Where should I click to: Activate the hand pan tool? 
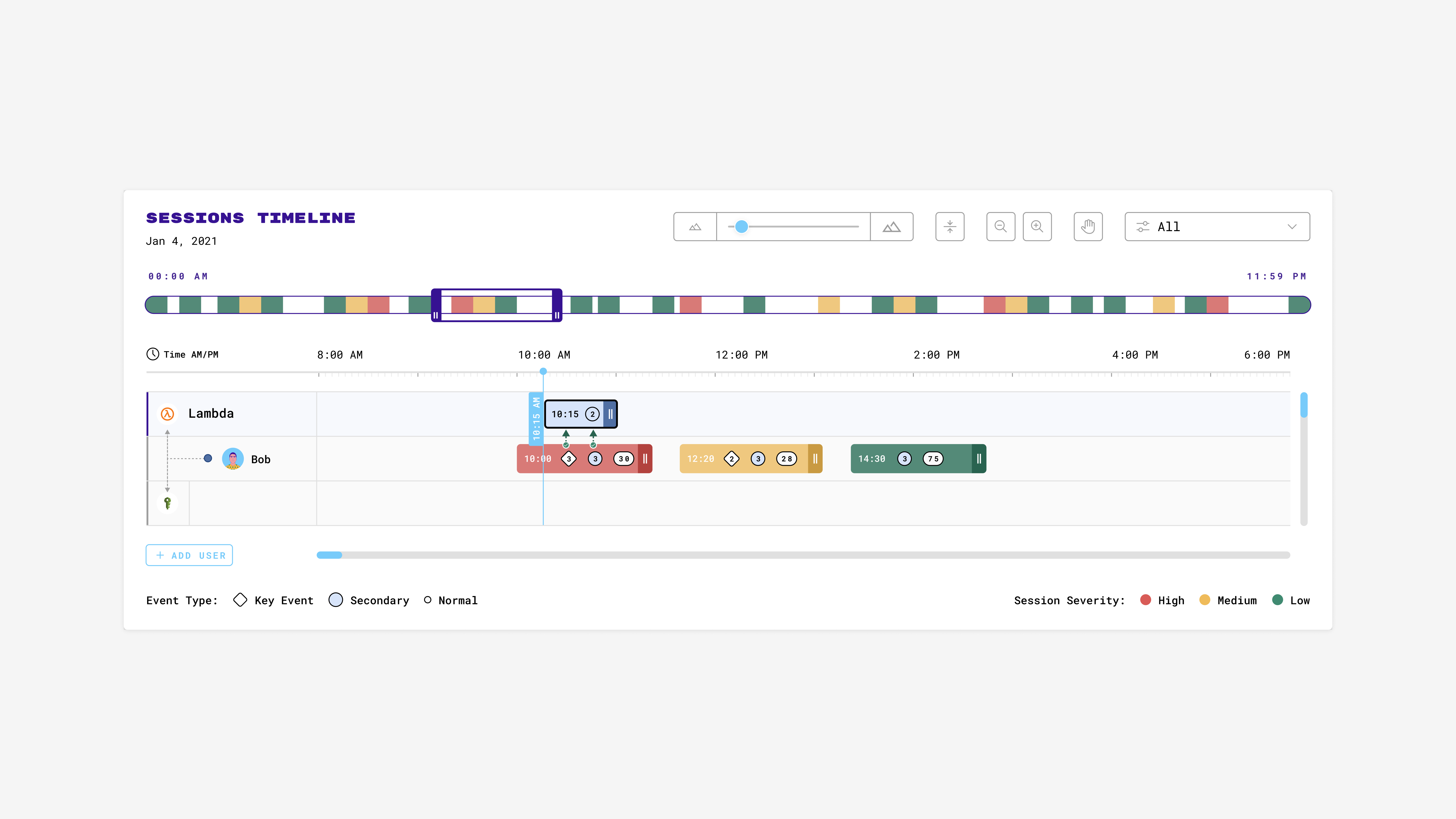coord(1088,227)
